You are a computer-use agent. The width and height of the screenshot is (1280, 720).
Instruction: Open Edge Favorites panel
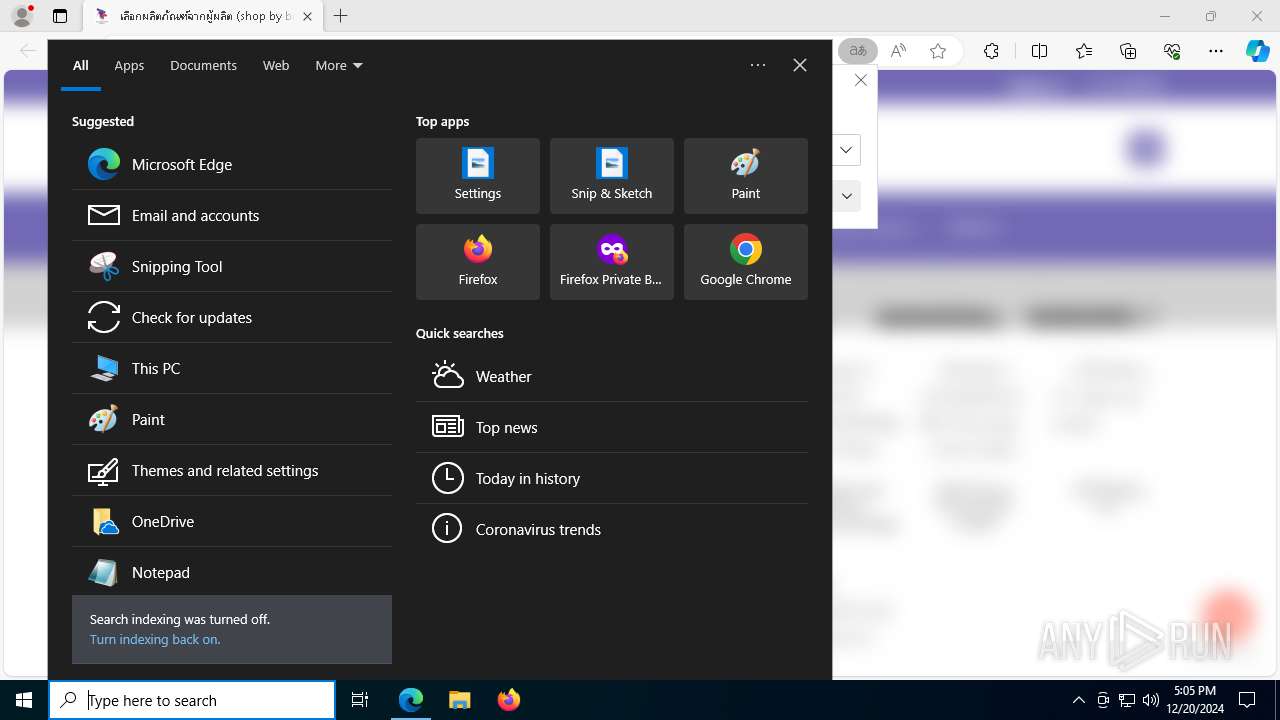1084,51
